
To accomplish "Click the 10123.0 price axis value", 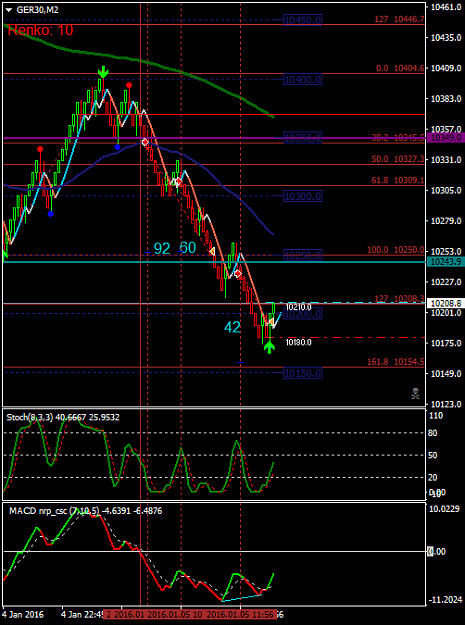I will click(444, 404).
